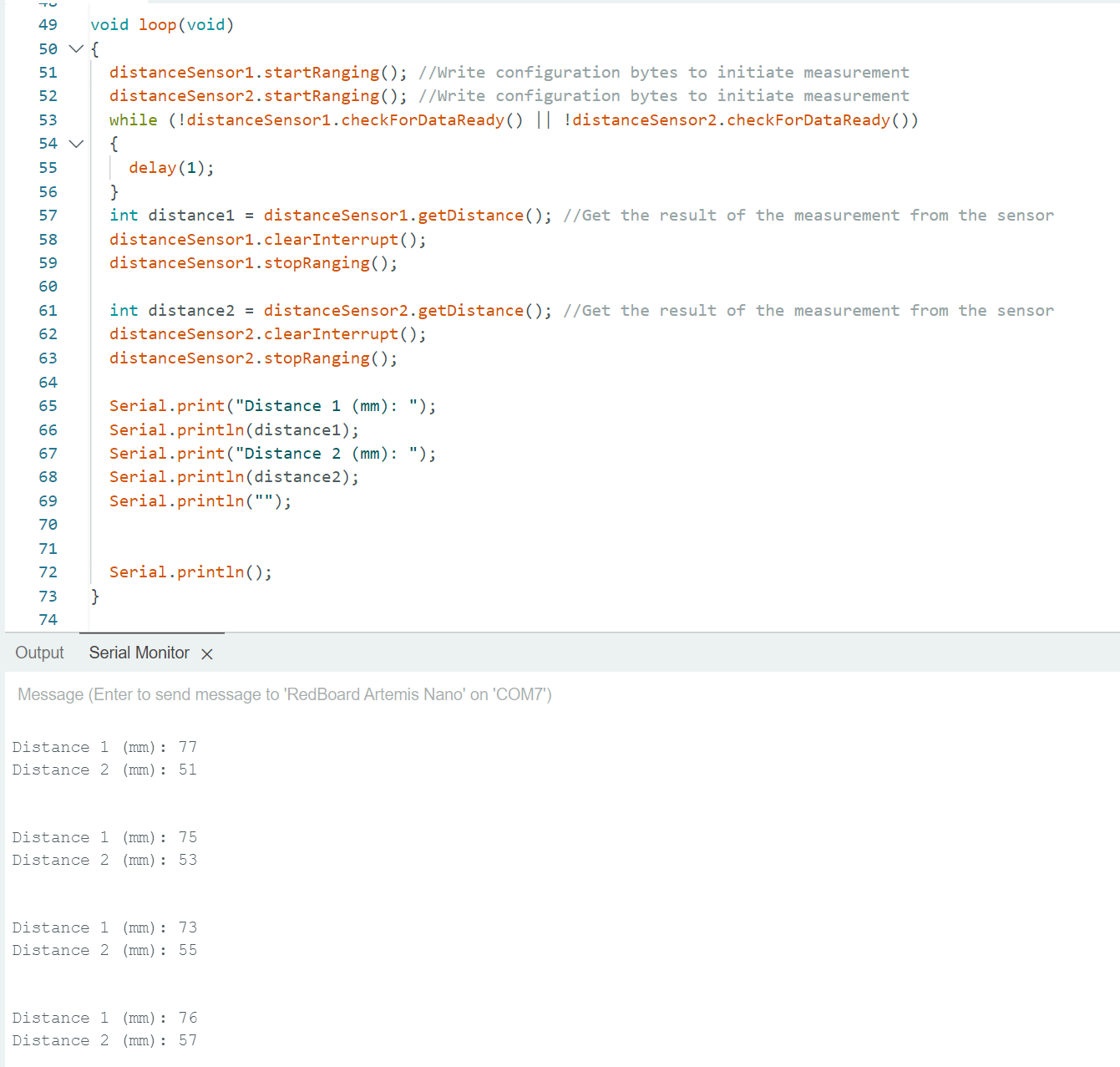Viewport: 1120px width, 1067px height.
Task: Close the Serial Monitor tab
Action: pos(207,653)
